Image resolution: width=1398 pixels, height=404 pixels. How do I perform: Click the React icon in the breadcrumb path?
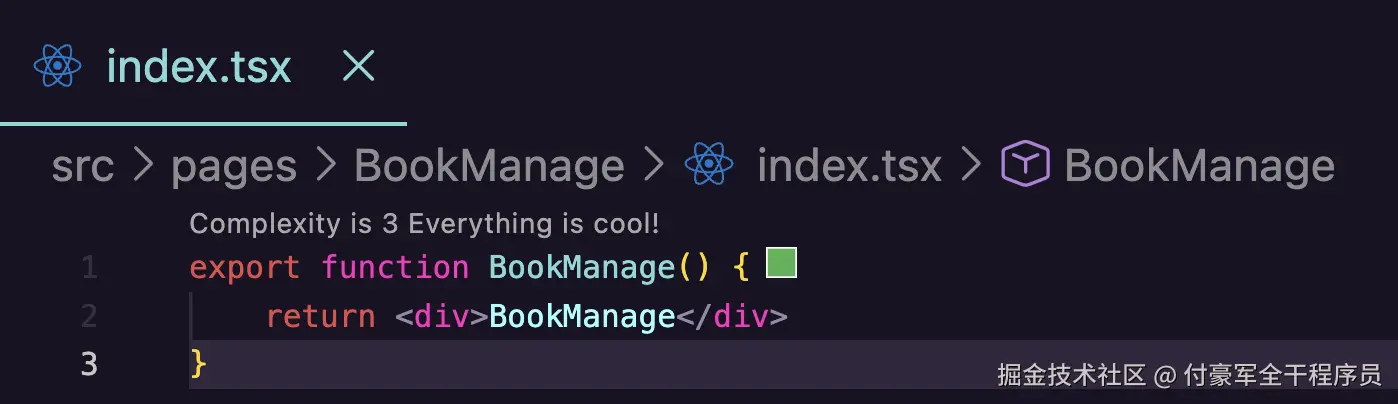[709, 165]
